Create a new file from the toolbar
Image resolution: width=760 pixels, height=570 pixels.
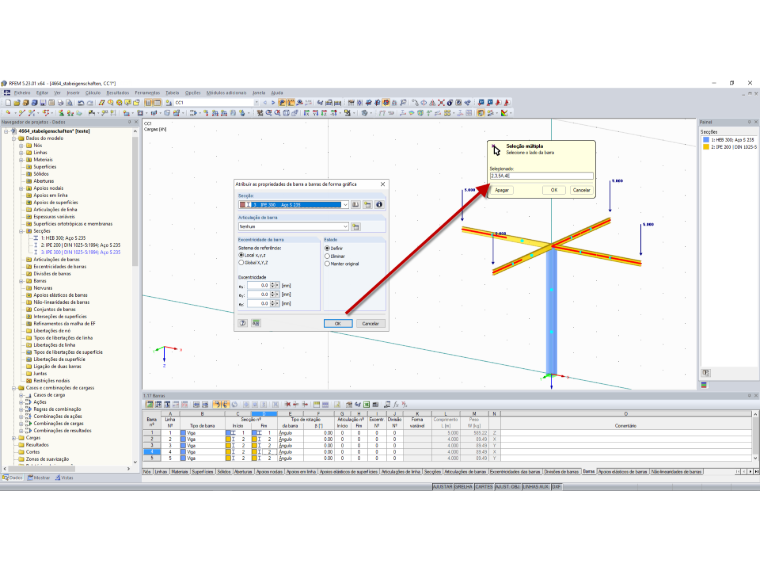(x=8, y=103)
